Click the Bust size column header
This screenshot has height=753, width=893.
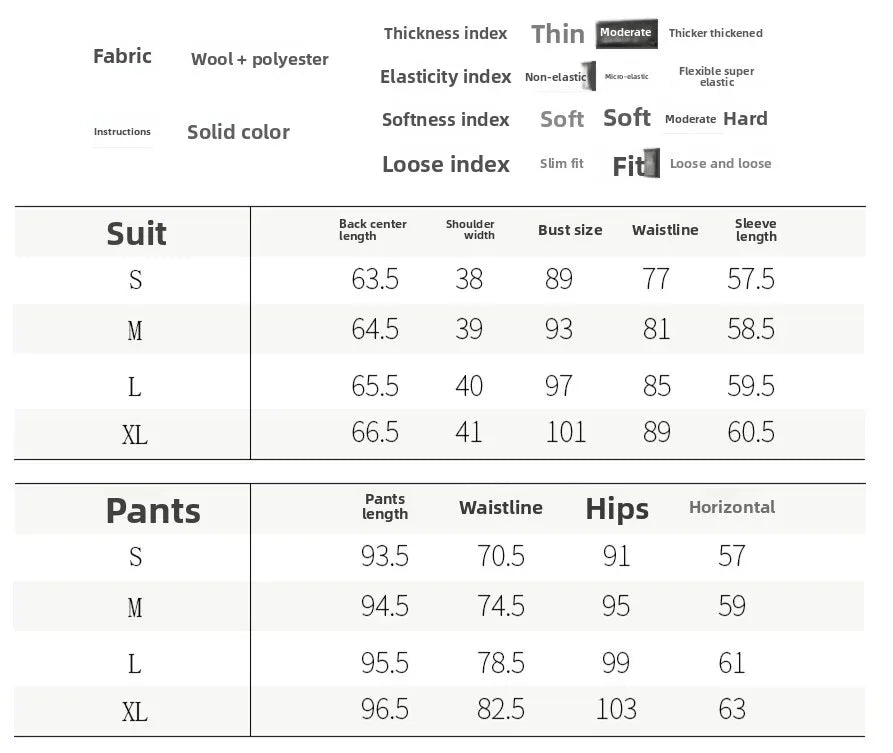(x=570, y=230)
